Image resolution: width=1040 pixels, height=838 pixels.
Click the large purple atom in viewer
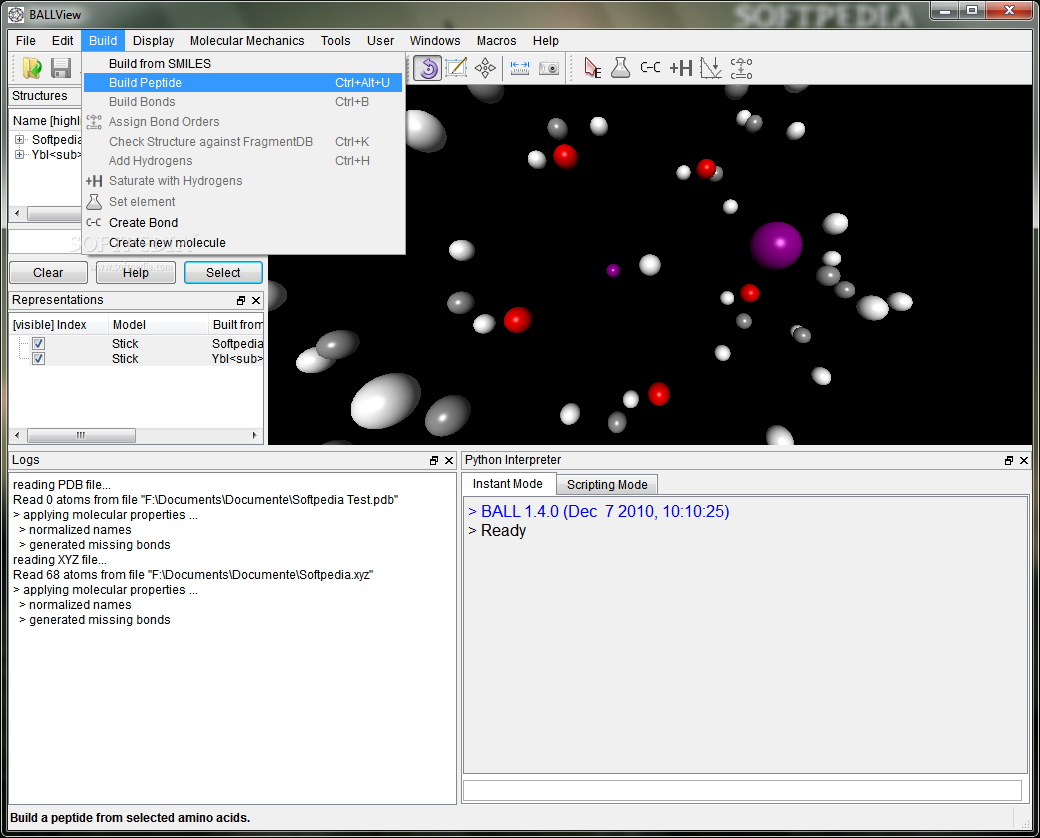click(776, 245)
